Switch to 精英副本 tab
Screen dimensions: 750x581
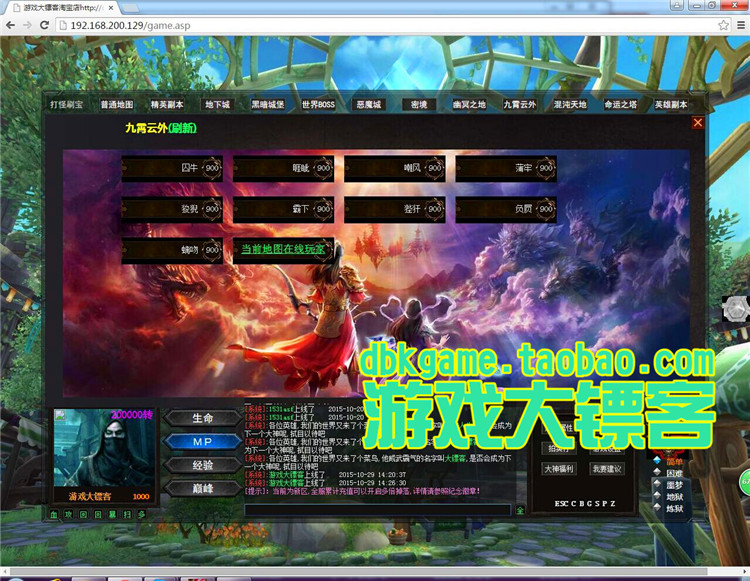point(167,104)
